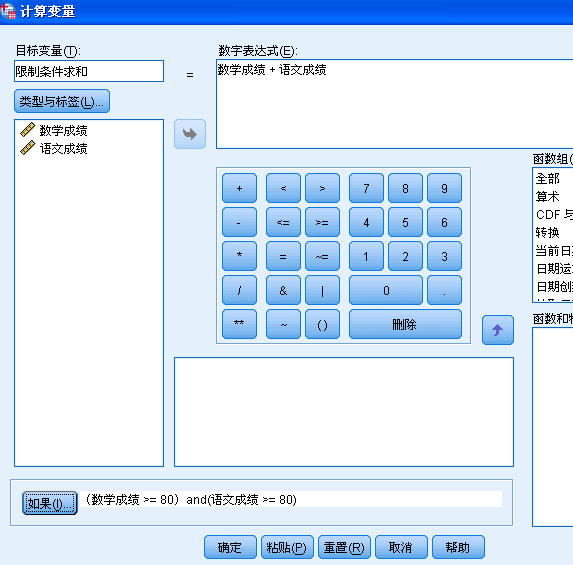Click the move variable arrow button
The width and height of the screenshot is (573, 565).
click(190, 134)
